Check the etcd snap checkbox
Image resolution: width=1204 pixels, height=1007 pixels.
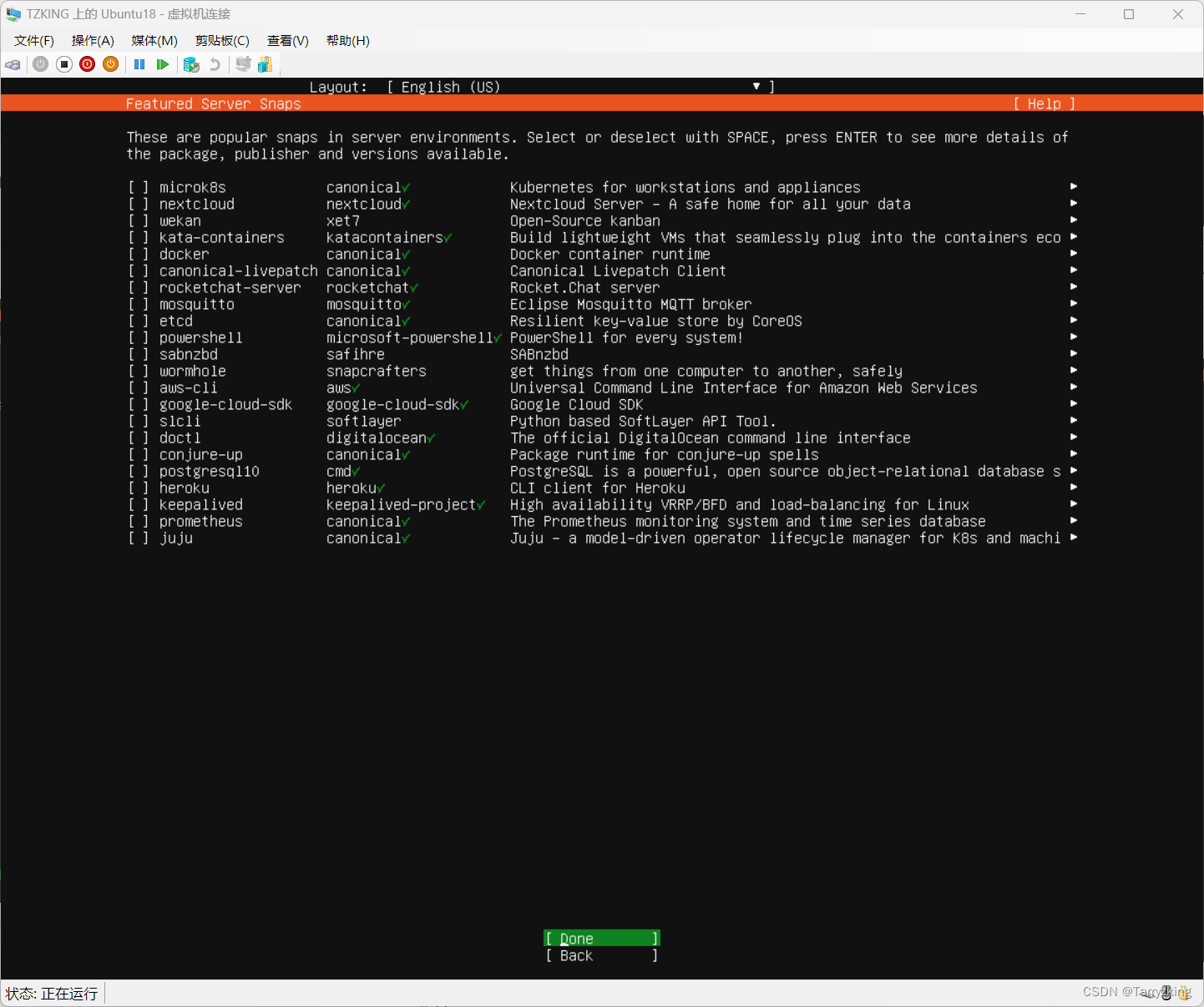[139, 321]
